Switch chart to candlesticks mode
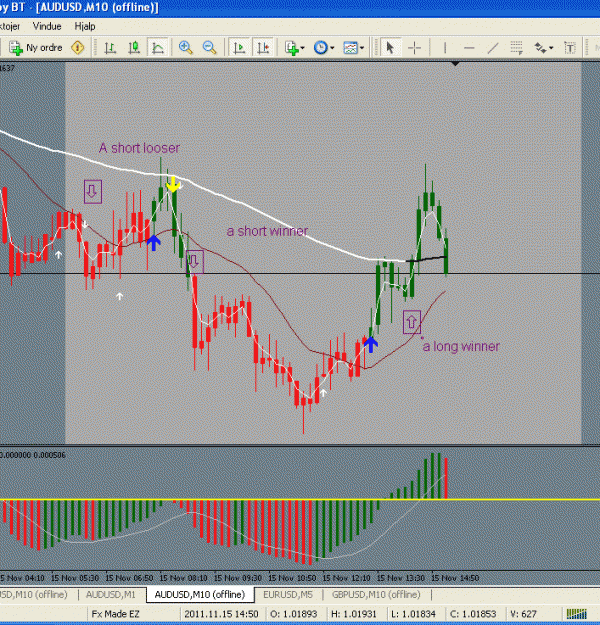This screenshot has width=600, height=625. 134,48
